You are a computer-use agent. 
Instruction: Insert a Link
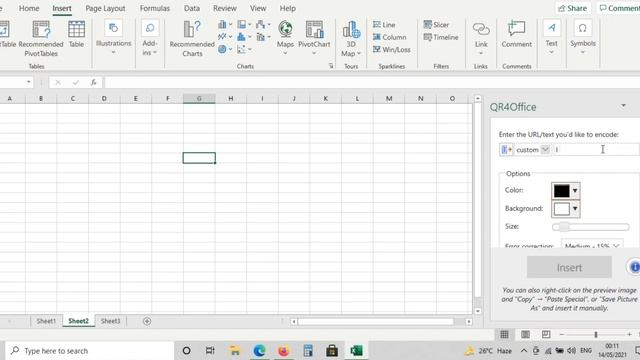[x=481, y=38]
